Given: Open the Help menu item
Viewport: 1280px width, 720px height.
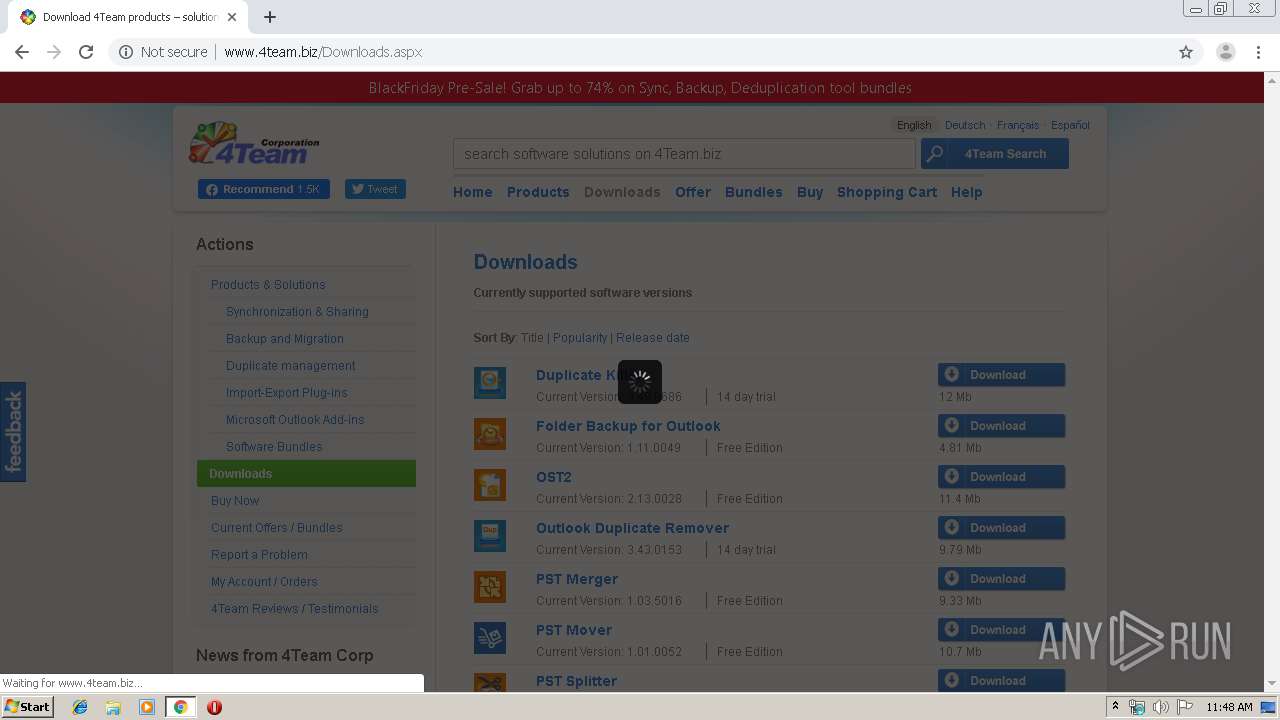Looking at the screenshot, I should pyautogui.click(x=967, y=192).
